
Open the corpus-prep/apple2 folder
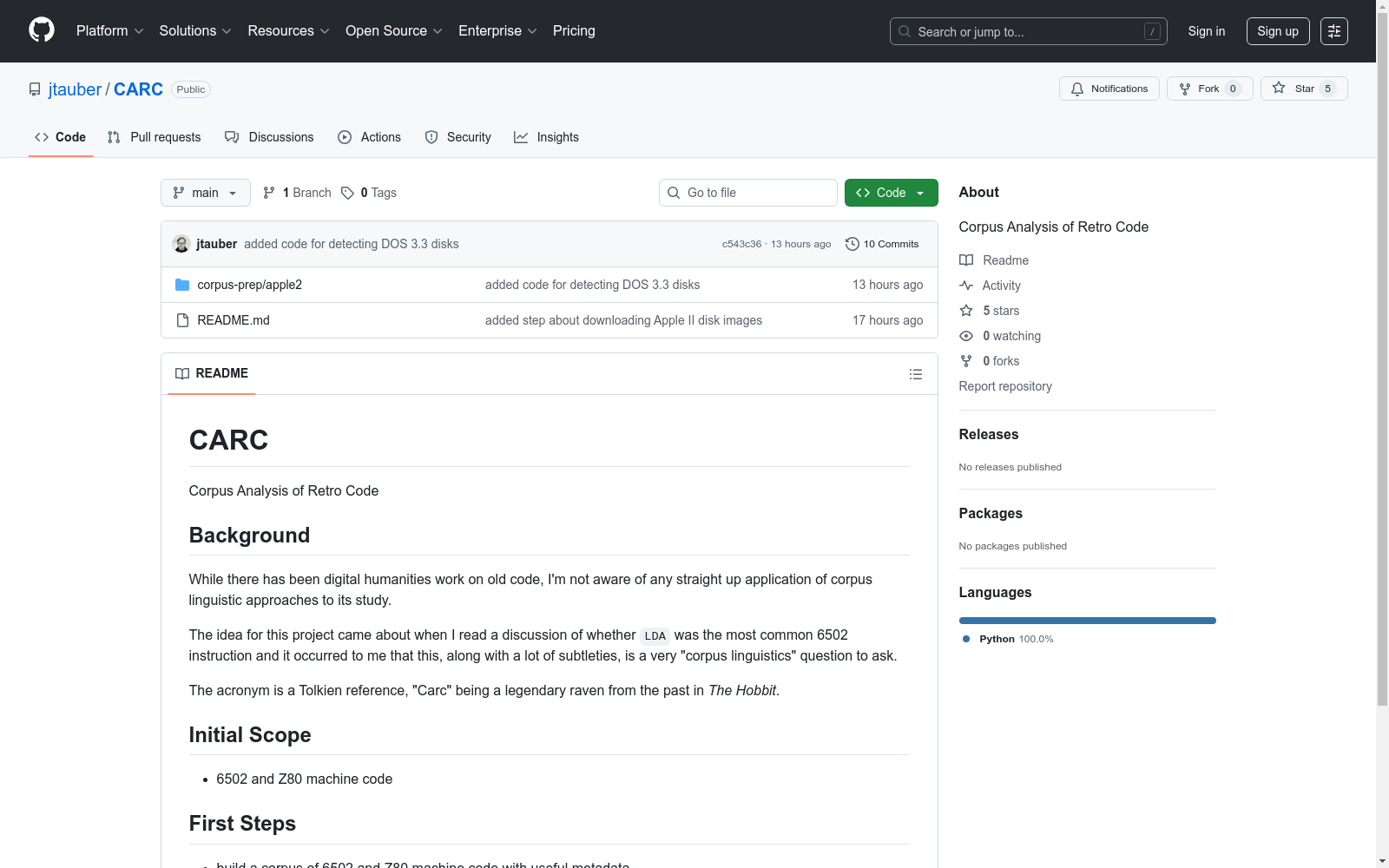[x=250, y=285]
